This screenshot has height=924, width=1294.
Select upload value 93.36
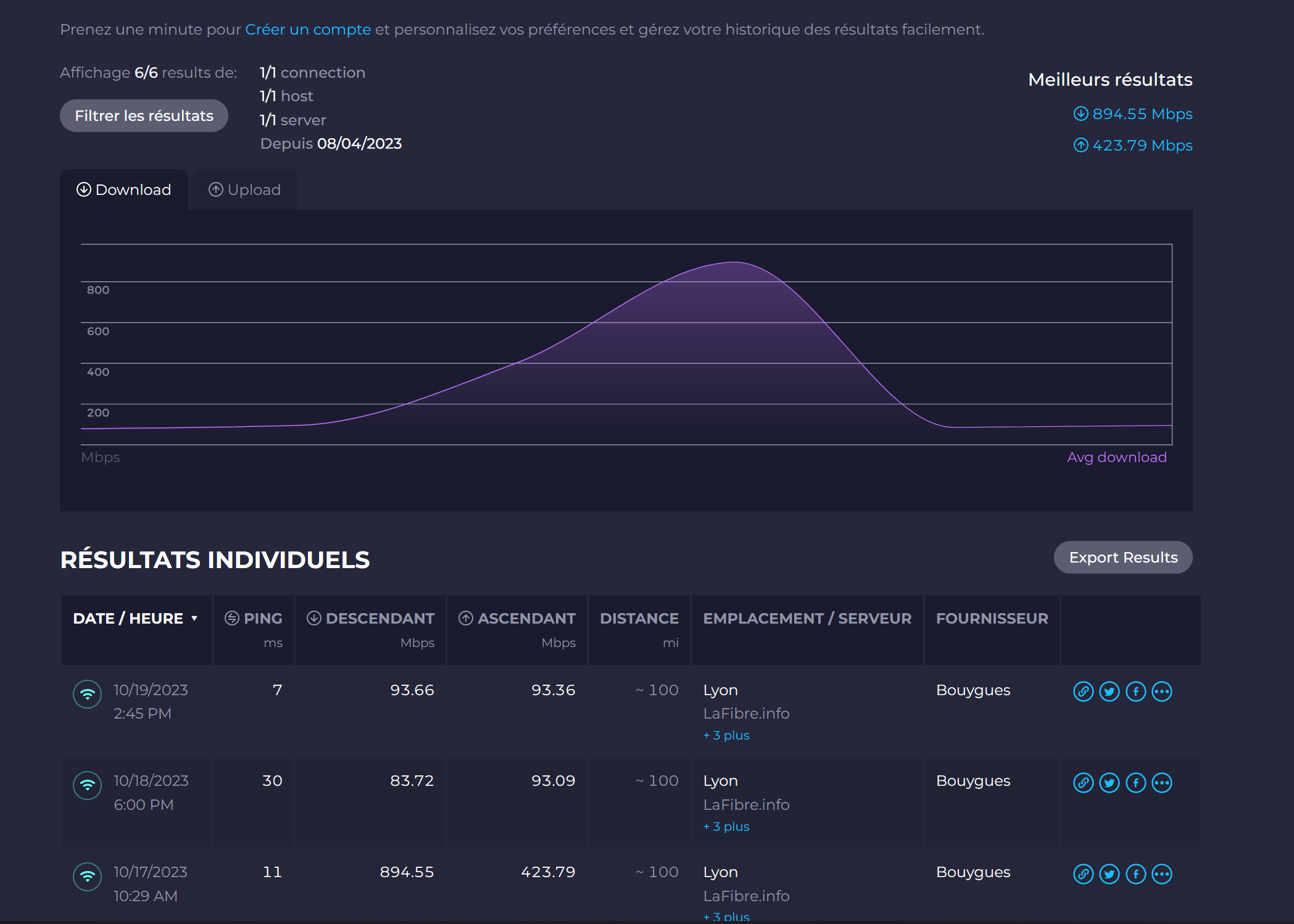(554, 690)
